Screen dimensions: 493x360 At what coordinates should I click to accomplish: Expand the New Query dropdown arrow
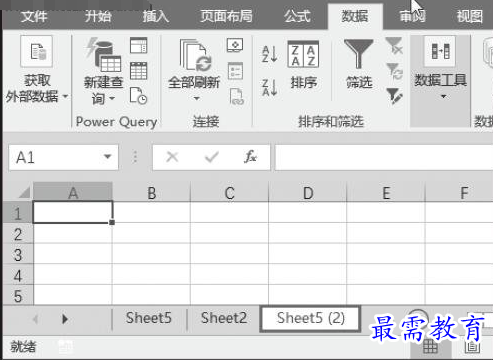[x=112, y=98]
